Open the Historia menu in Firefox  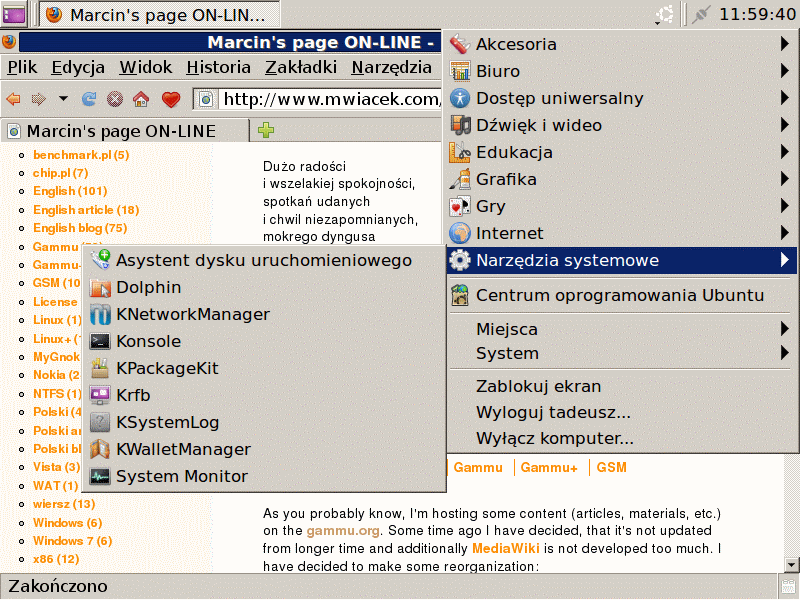coord(218,68)
